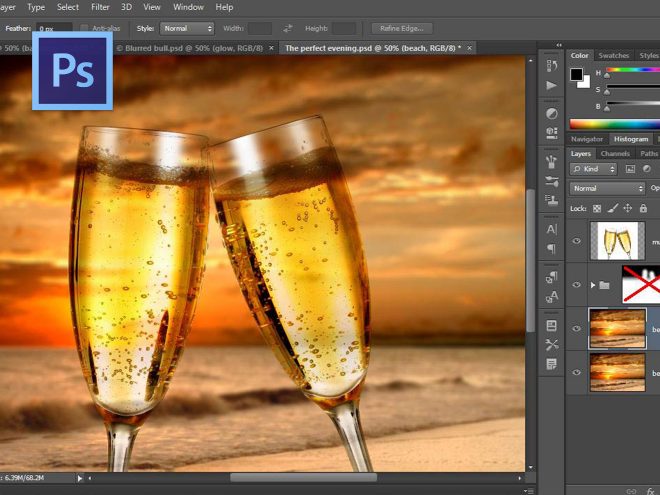Open the Filter menu
The image size is (660, 495).
point(100,7)
